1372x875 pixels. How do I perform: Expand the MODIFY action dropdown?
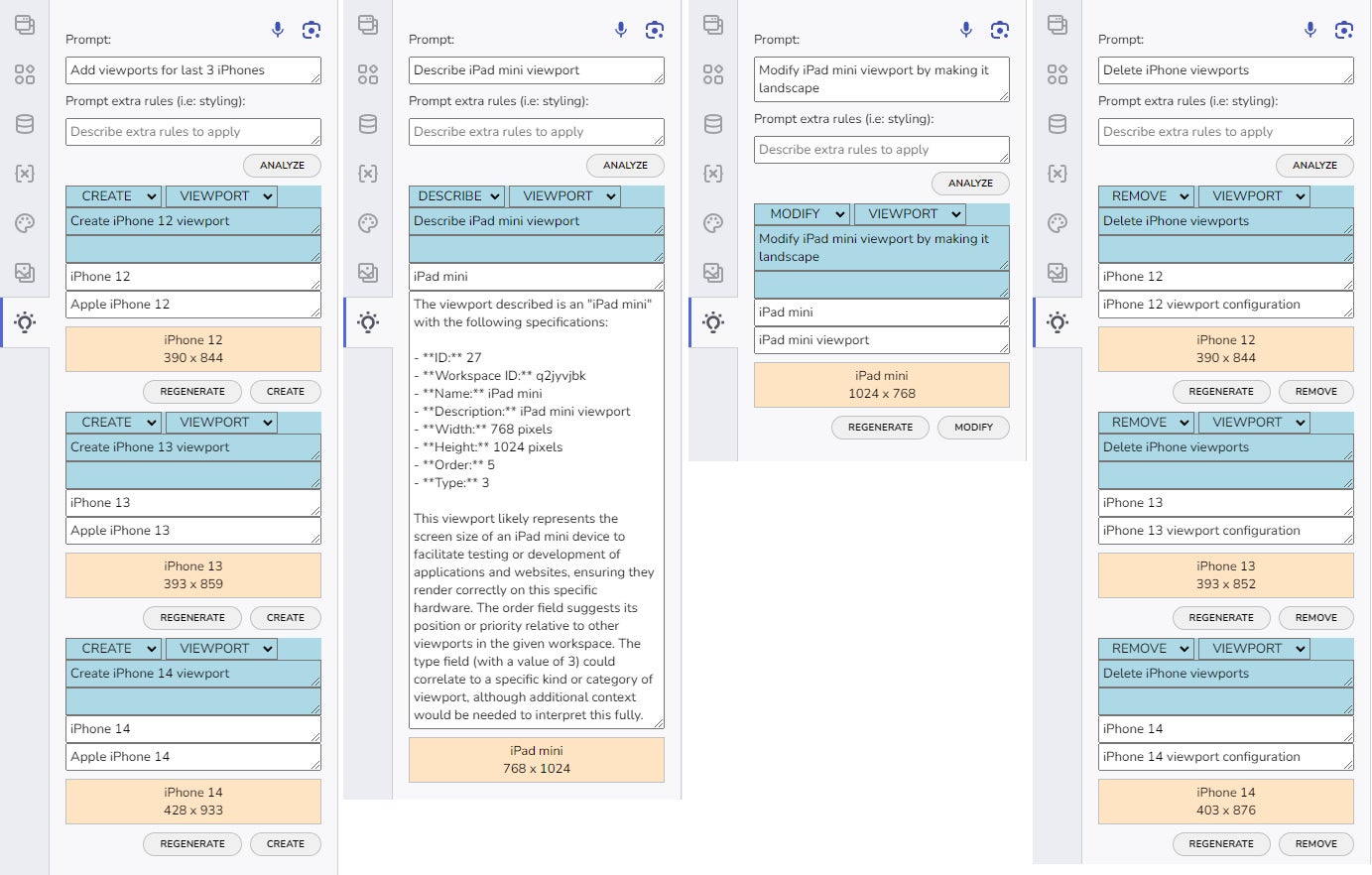click(x=804, y=214)
